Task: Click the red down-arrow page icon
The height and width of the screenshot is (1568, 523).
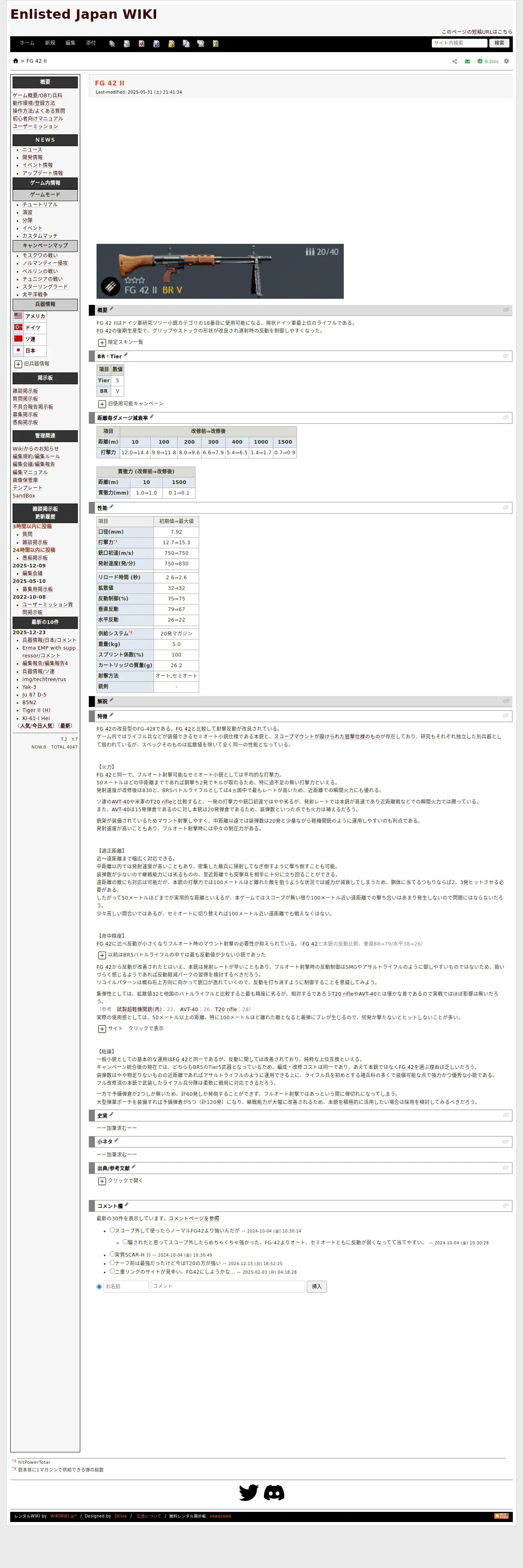Action: (x=141, y=44)
